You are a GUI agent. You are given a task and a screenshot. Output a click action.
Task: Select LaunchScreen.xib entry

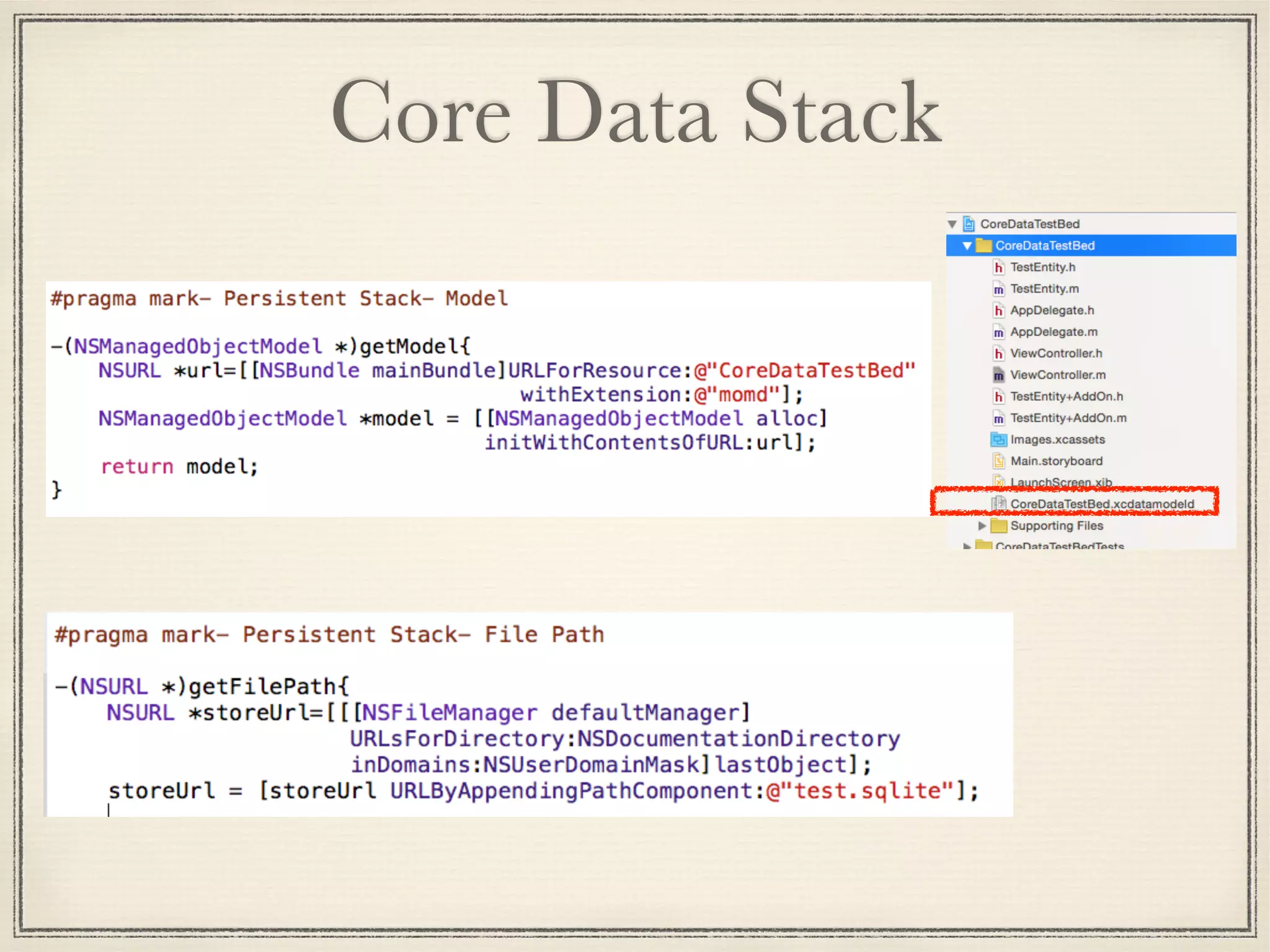[x=1061, y=482]
